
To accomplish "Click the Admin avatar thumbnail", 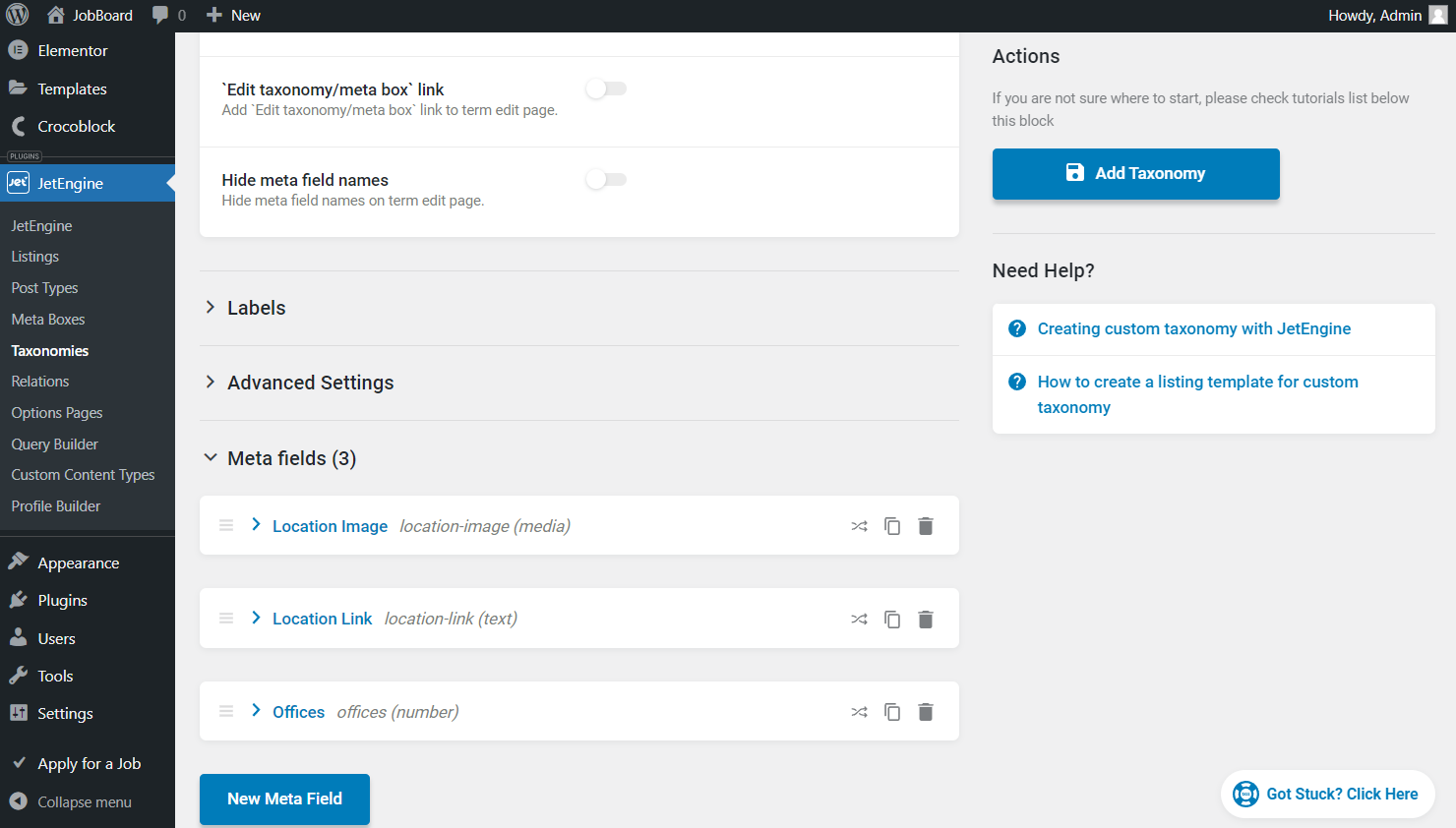I will point(1438,16).
